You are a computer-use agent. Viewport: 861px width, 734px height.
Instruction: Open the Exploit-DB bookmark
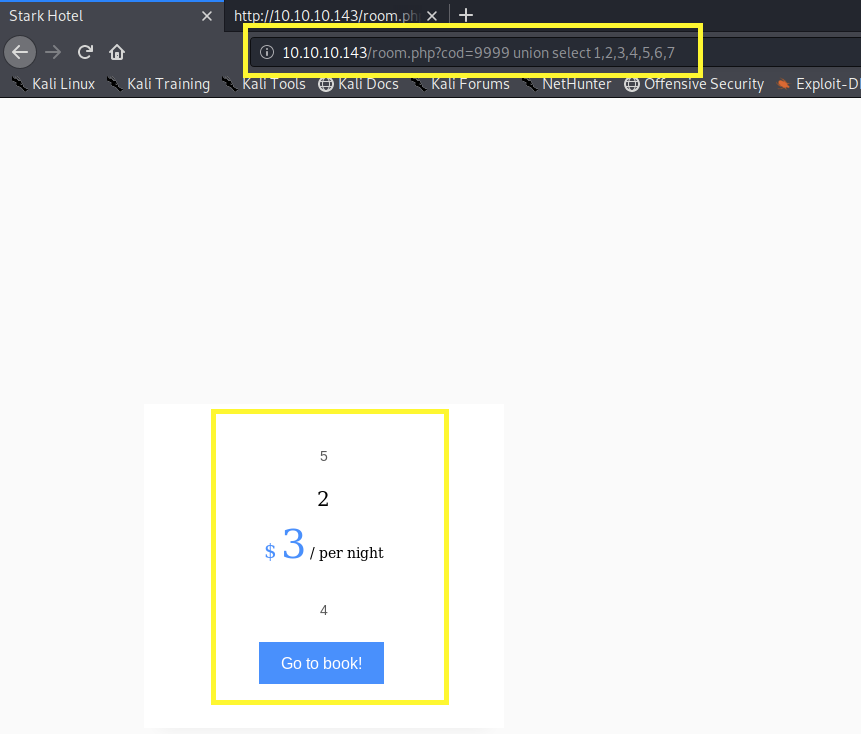818,84
